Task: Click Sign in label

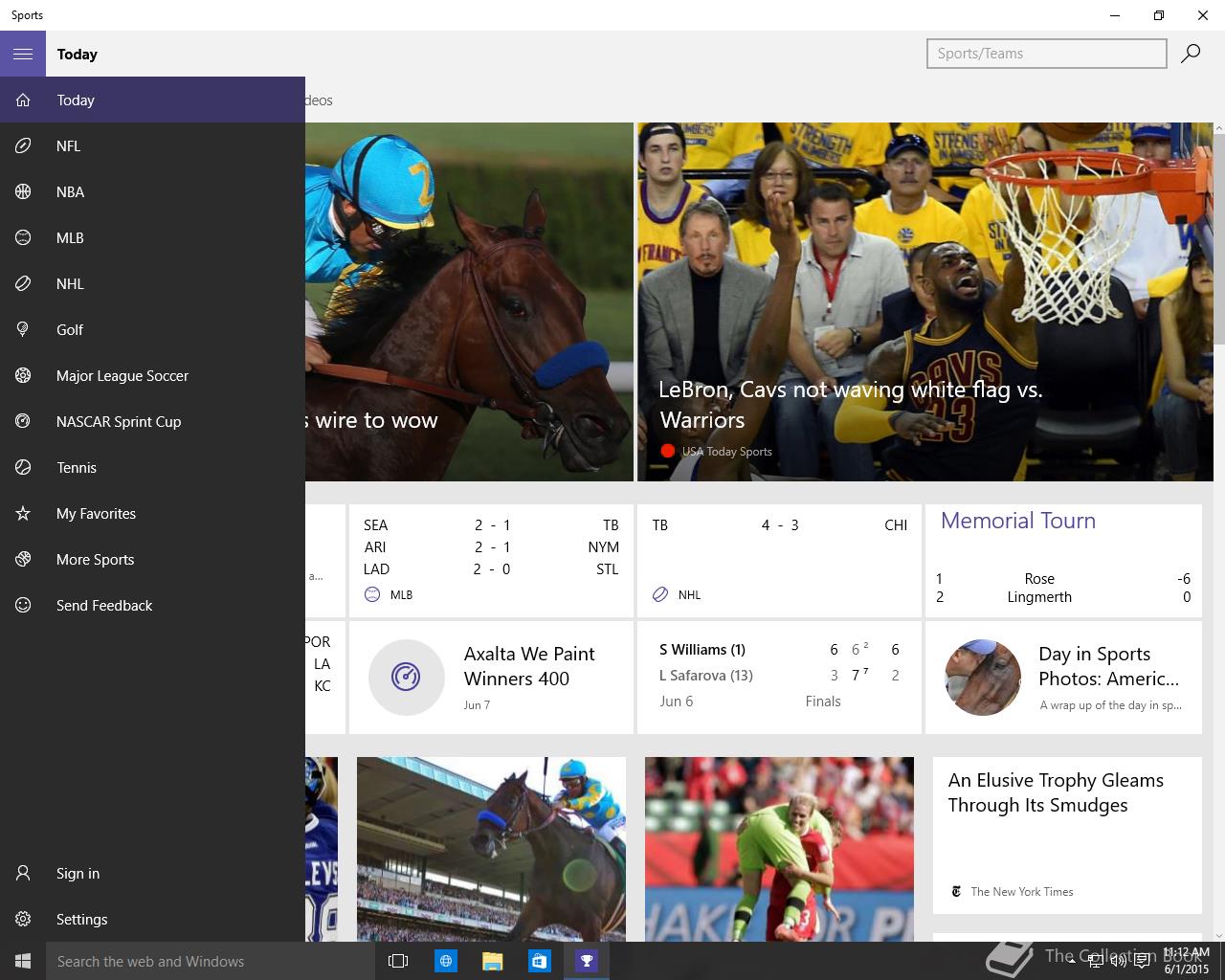Action: click(x=78, y=873)
